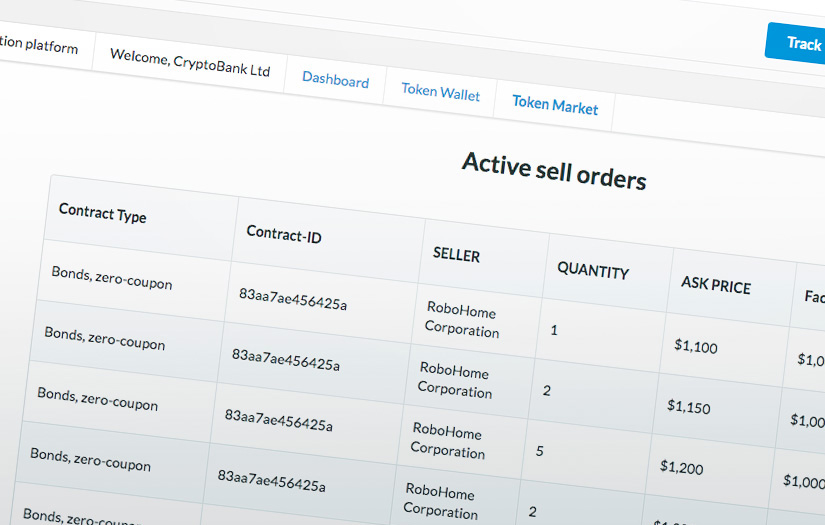The height and width of the screenshot is (525, 825).
Task: Sort by Contract Type column header
Action: point(102,213)
